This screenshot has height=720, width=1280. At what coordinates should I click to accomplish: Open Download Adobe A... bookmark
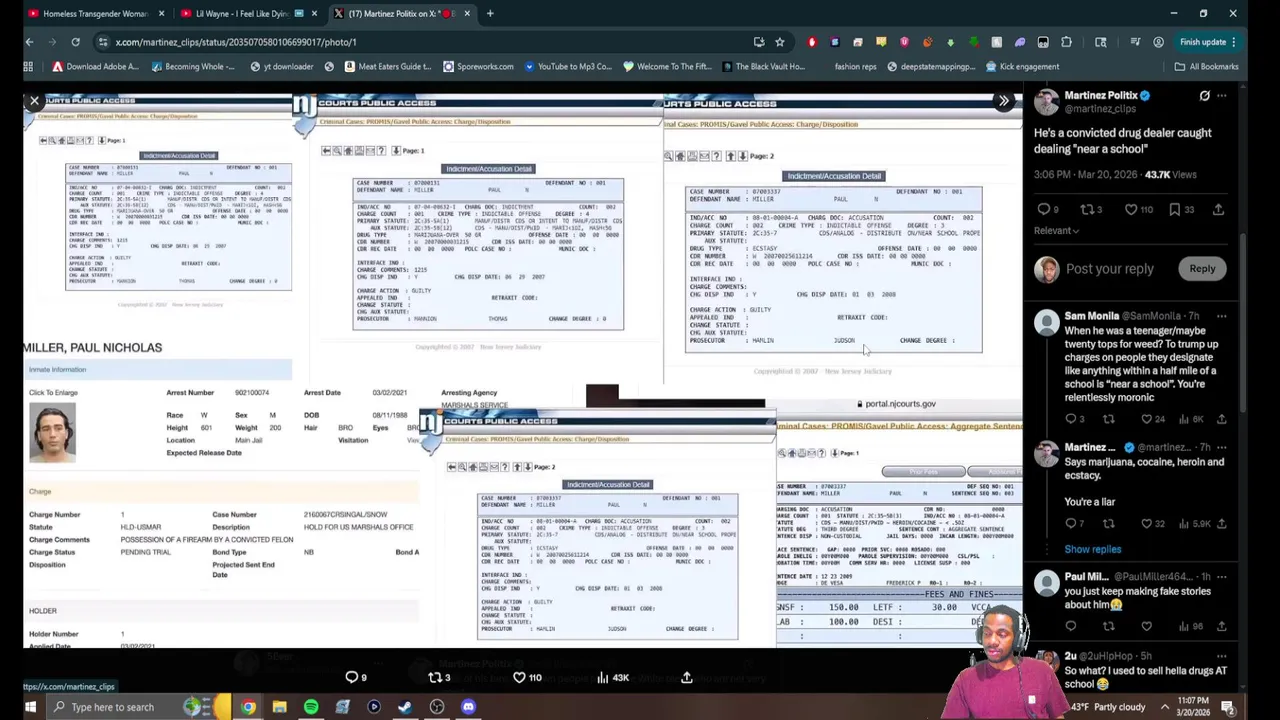pyautogui.click(x=95, y=67)
